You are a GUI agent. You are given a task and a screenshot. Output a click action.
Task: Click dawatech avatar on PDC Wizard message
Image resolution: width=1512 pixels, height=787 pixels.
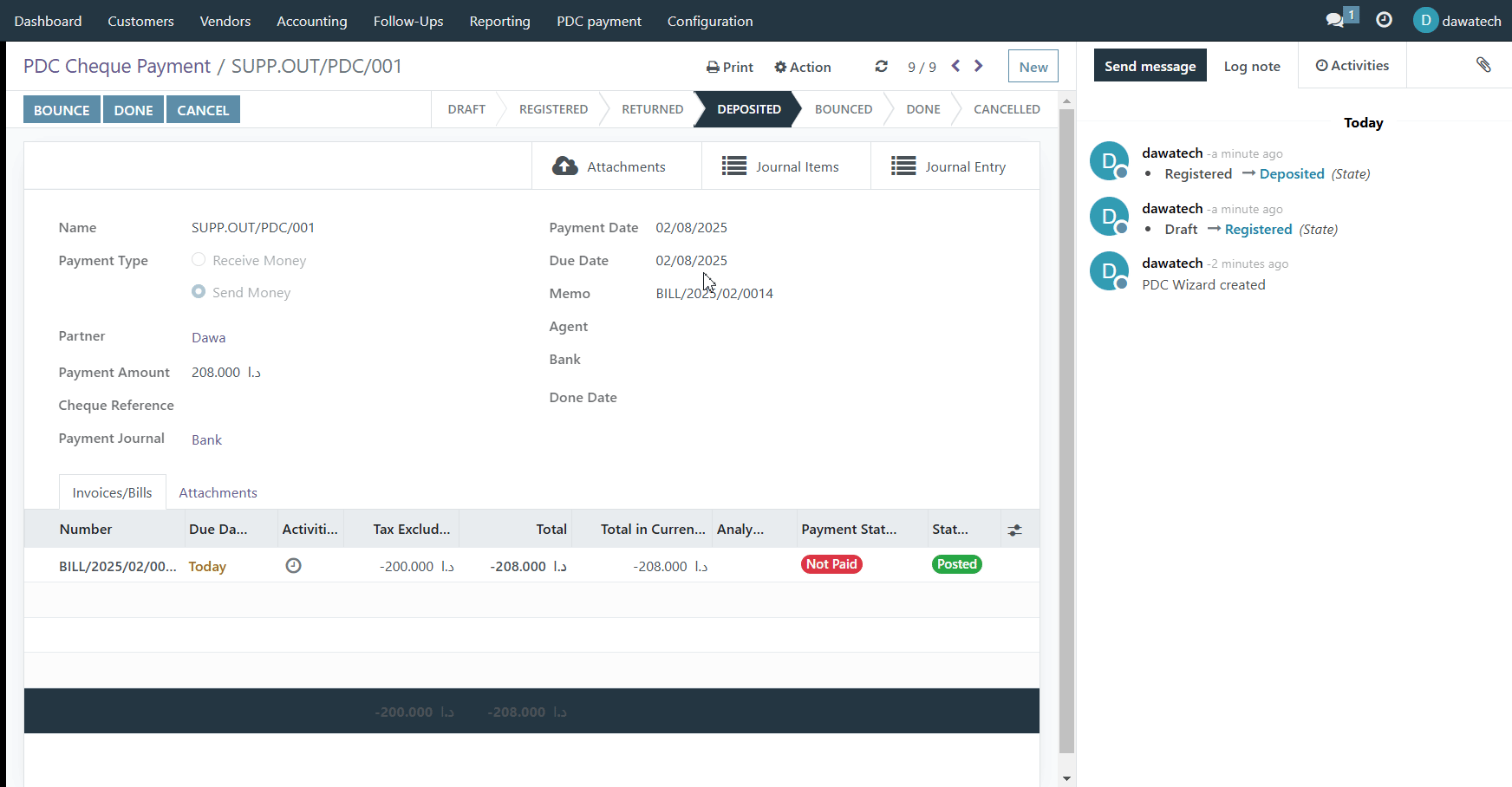pyautogui.click(x=1109, y=271)
